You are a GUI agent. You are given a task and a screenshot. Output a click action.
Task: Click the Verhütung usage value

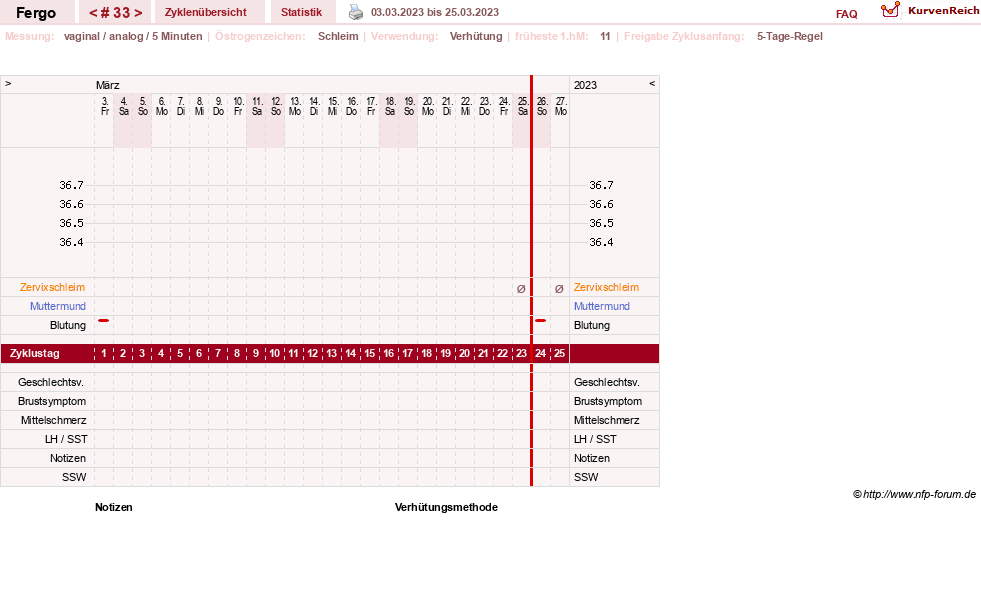pyautogui.click(x=476, y=36)
